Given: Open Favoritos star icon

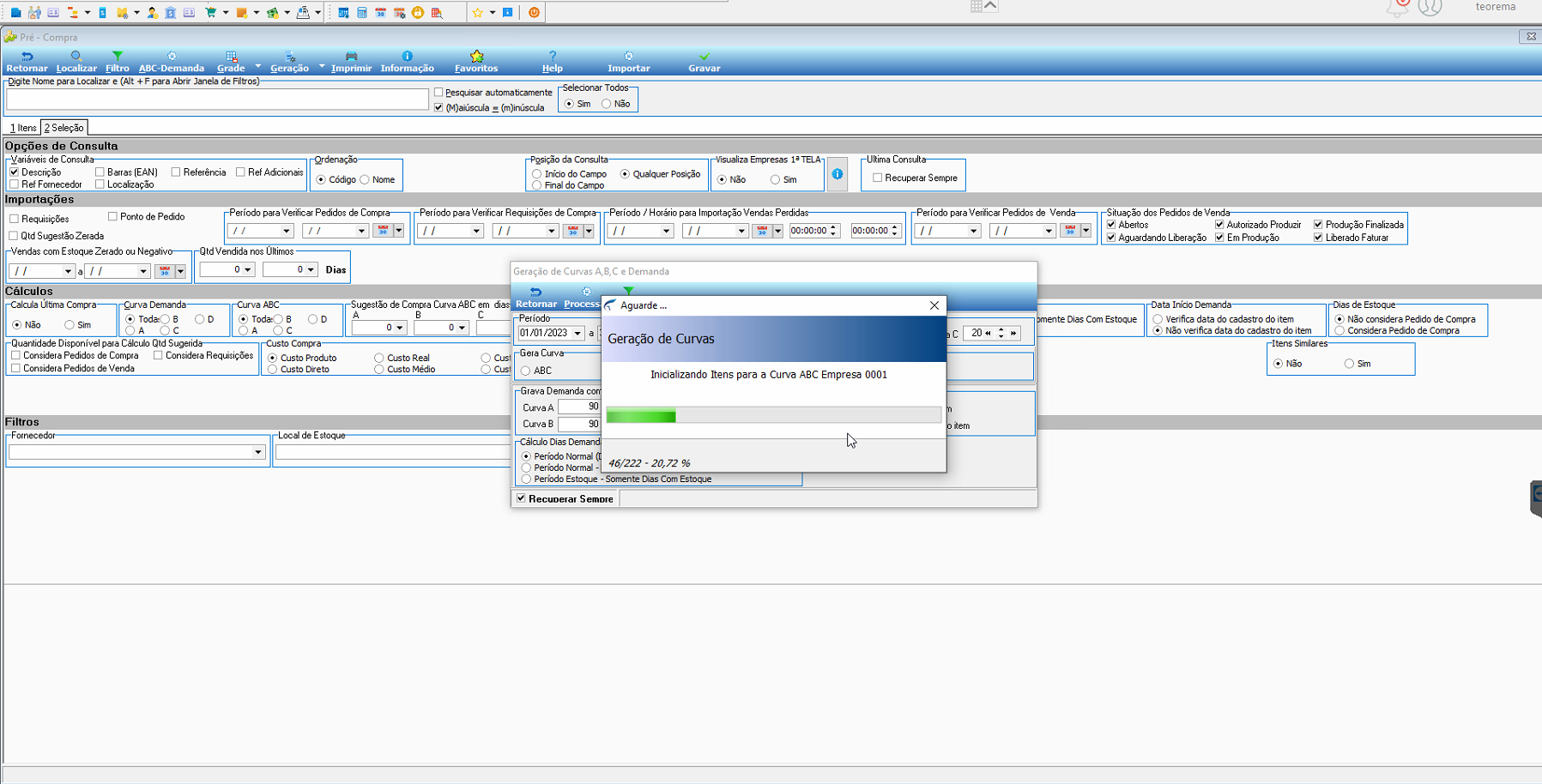Looking at the screenshot, I should point(476,57).
